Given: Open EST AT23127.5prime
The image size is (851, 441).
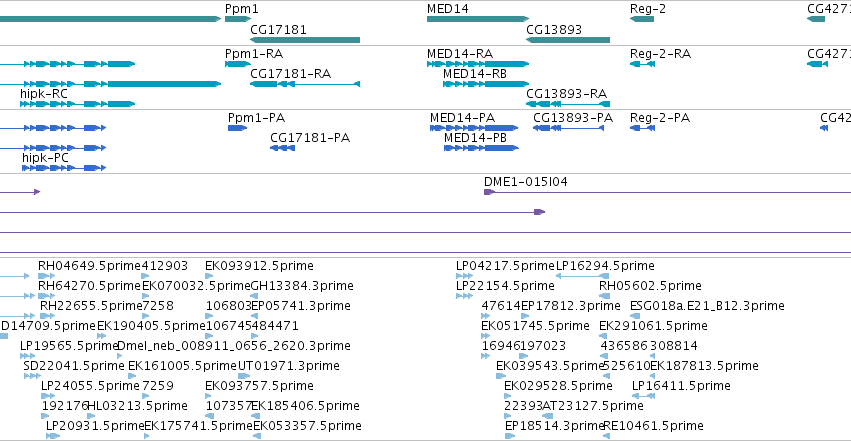Looking at the screenshot, I should coord(593,406).
